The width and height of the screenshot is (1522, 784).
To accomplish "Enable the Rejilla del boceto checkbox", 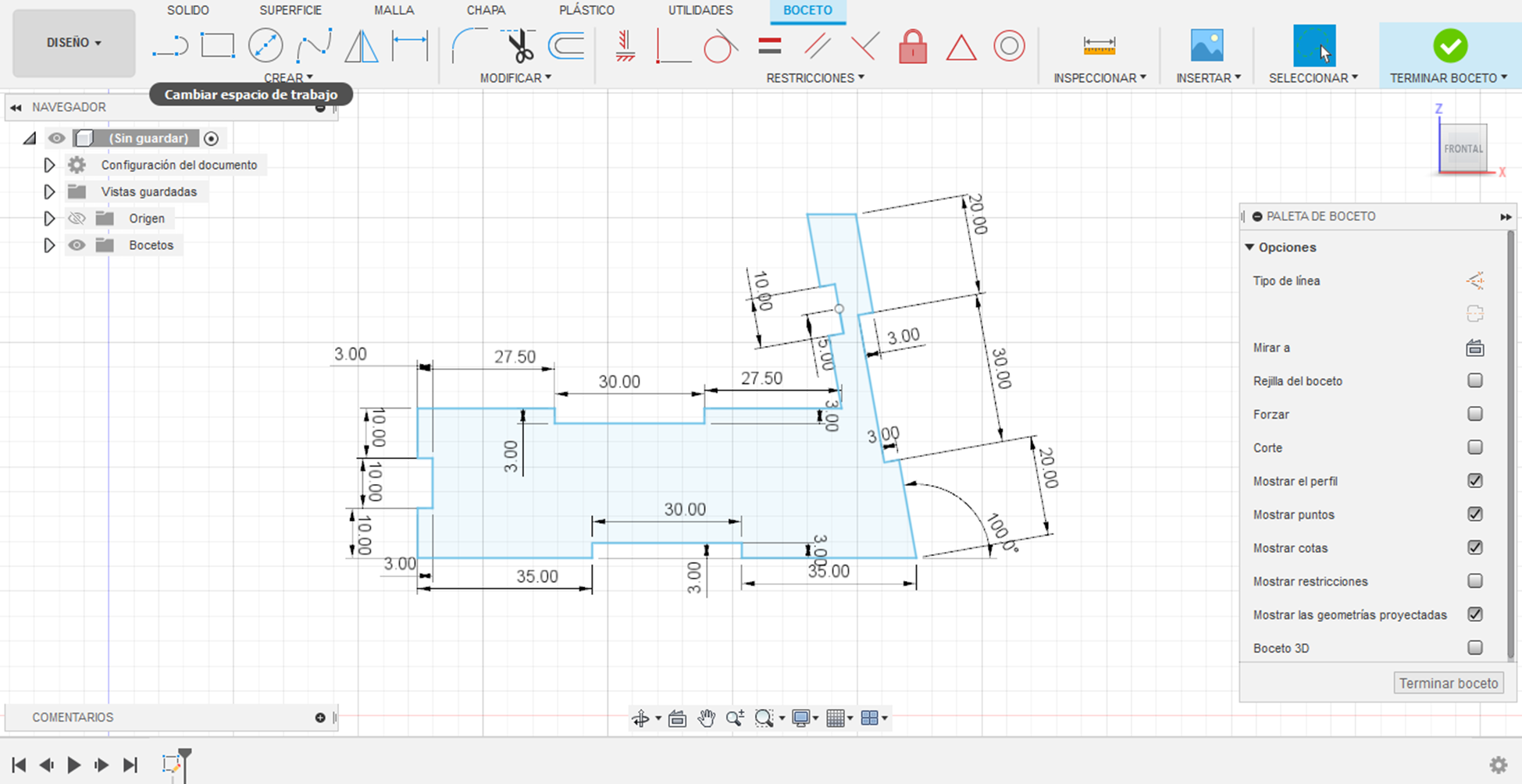I will pyautogui.click(x=1474, y=380).
